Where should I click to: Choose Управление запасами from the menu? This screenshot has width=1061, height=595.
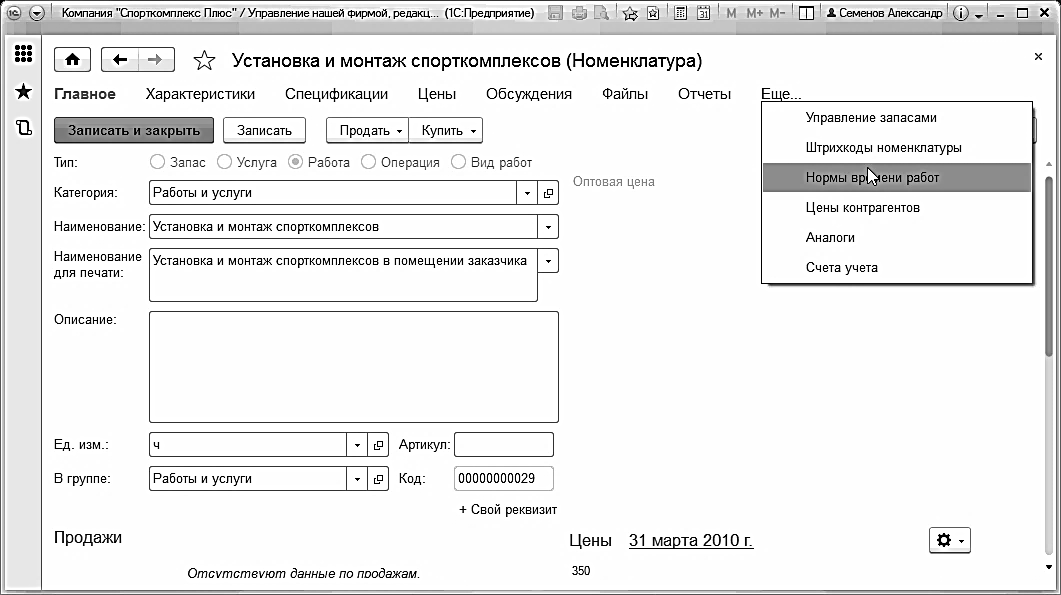tap(897, 118)
